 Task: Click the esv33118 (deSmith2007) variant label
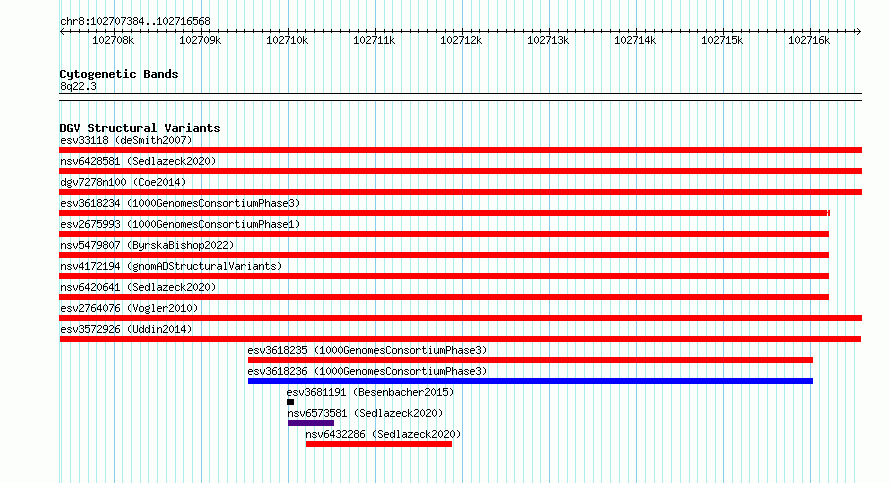(126, 140)
